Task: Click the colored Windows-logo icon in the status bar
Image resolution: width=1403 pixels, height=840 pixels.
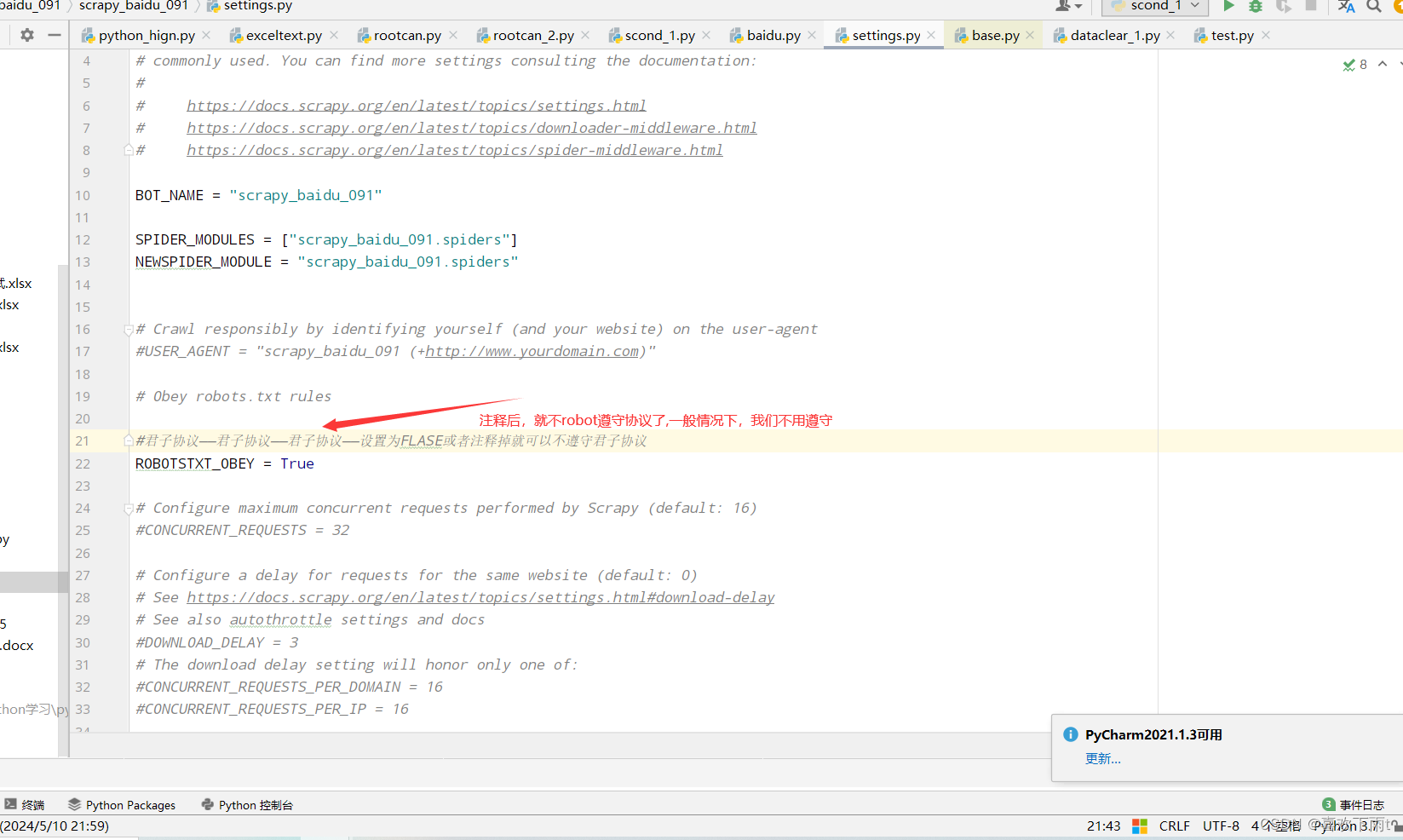Action: pyautogui.click(x=1140, y=826)
